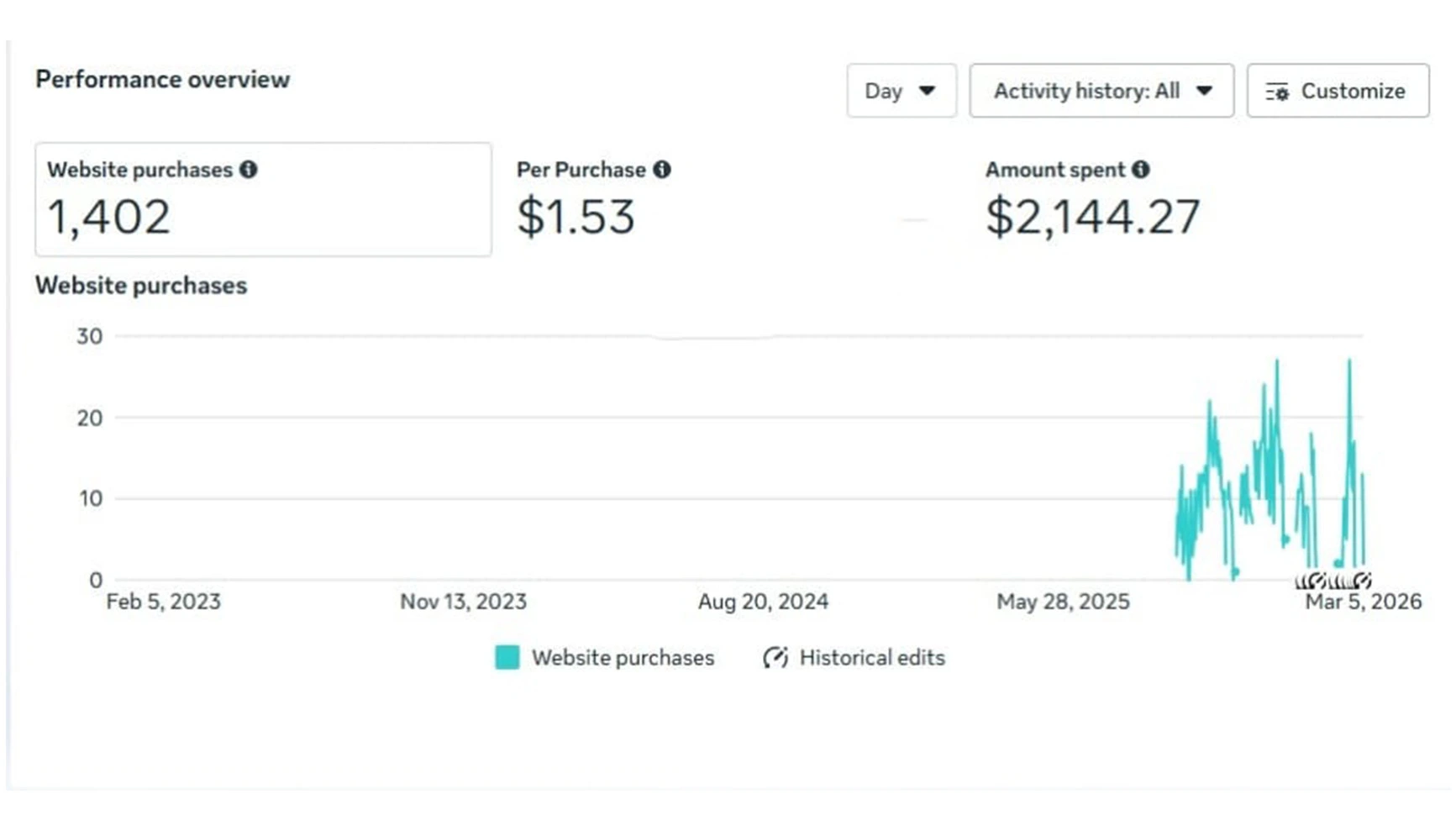The image size is (1456, 831).
Task: Click the Customize sliders-gear icon
Action: [1277, 92]
